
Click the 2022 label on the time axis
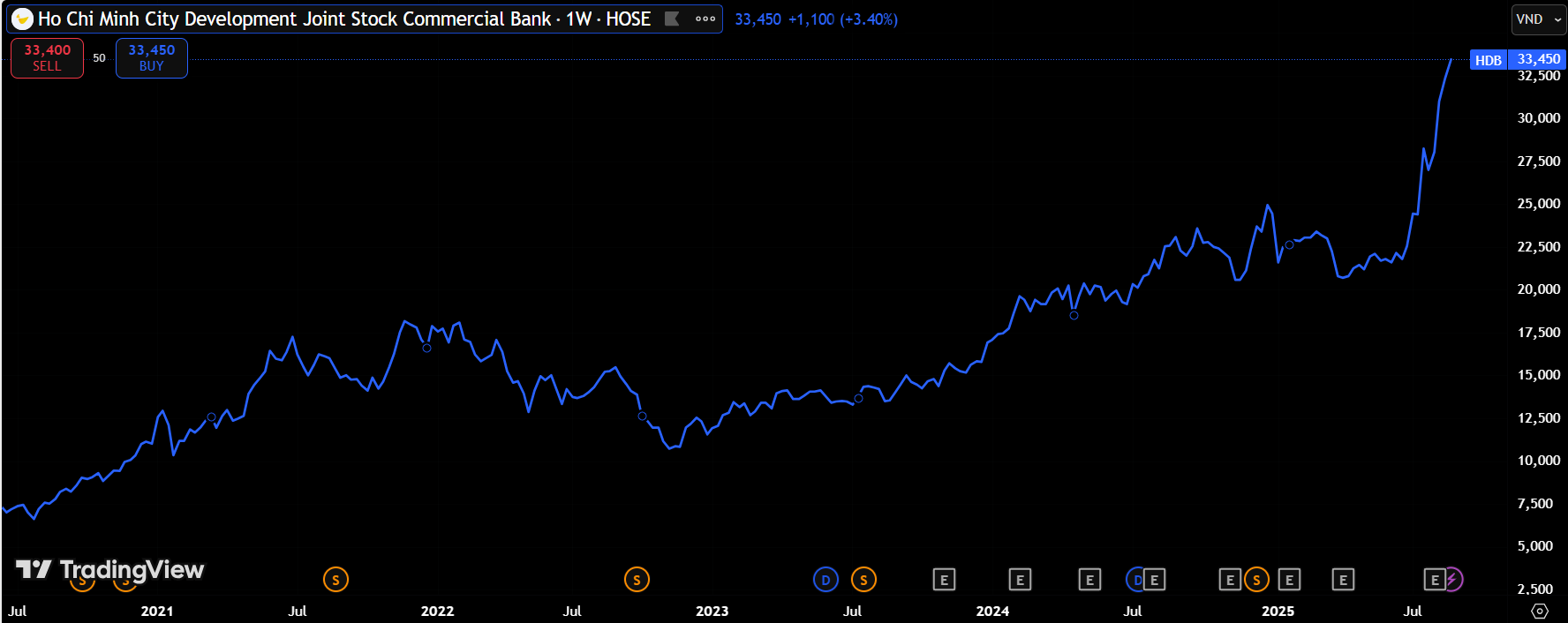coord(437,611)
